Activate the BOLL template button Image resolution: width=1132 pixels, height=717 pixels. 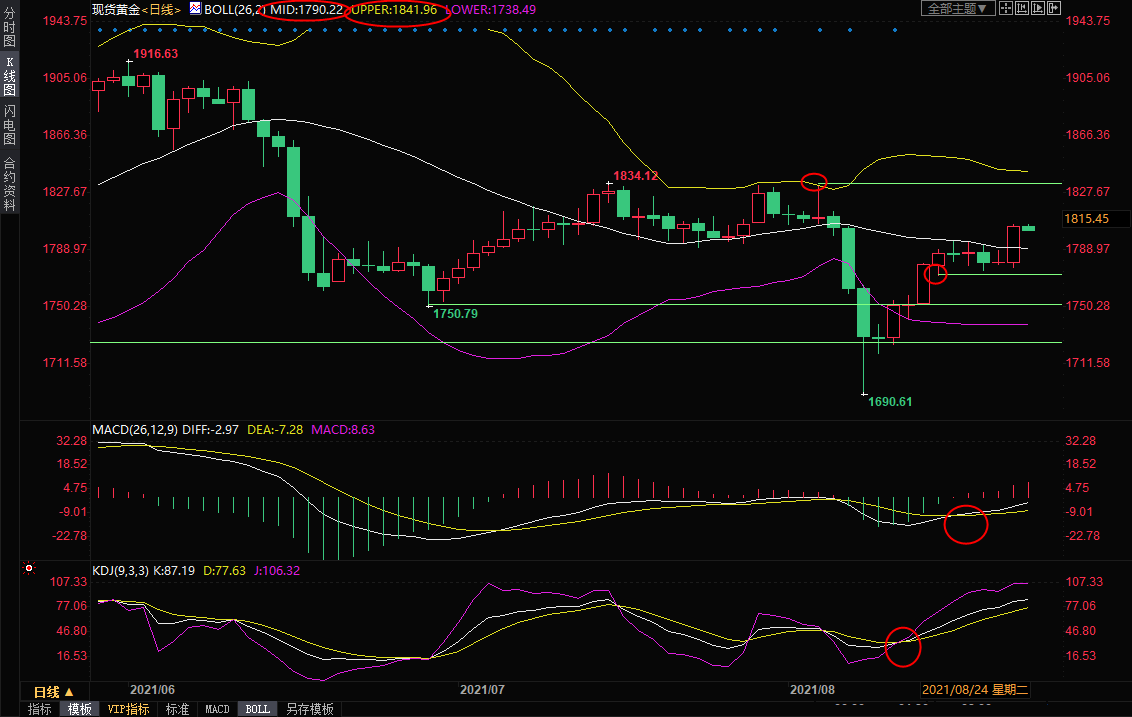pyautogui.click(x=257, y=709)
